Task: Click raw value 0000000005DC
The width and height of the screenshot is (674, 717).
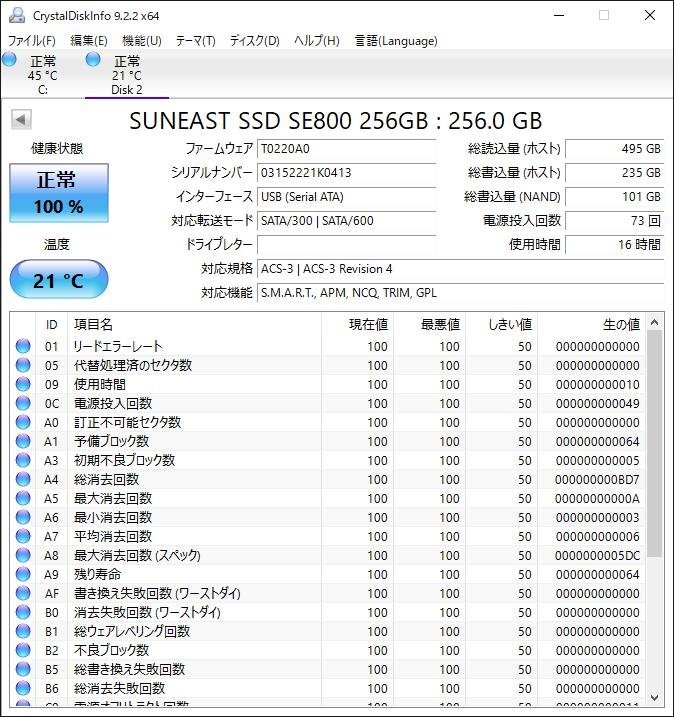Action: pos(597,555)
